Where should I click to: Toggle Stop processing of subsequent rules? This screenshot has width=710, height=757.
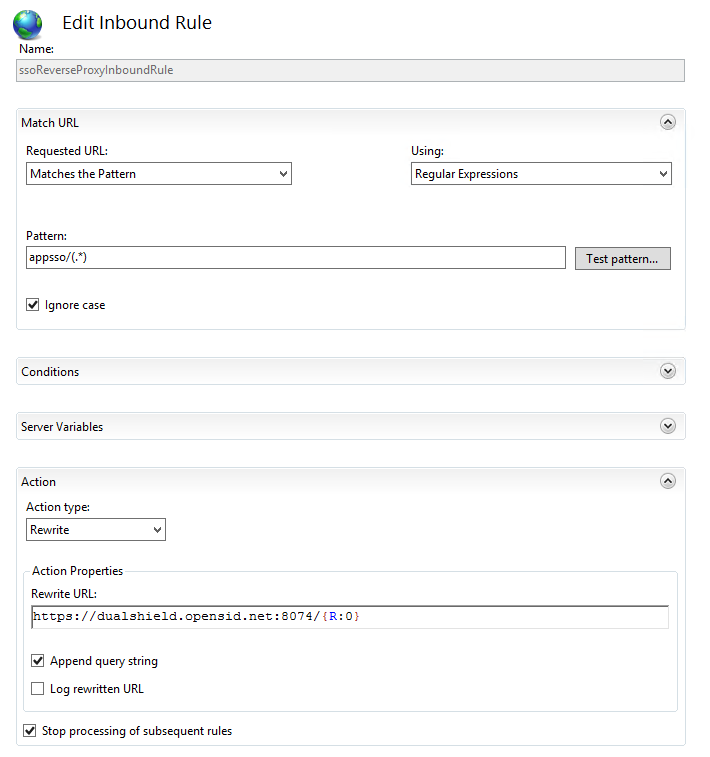point(29,731)
